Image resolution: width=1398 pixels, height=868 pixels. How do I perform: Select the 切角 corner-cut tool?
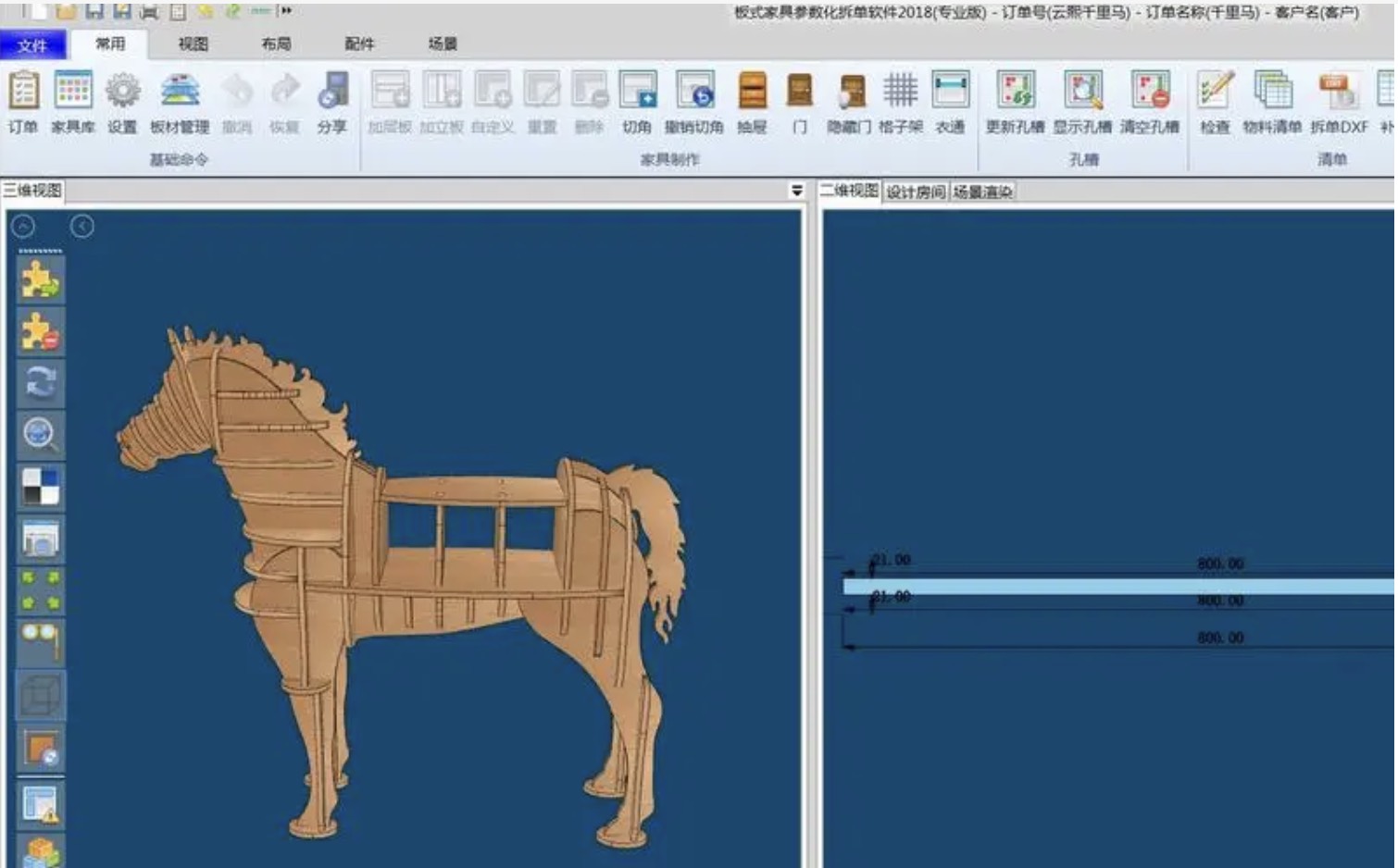(x=637, y=102)
